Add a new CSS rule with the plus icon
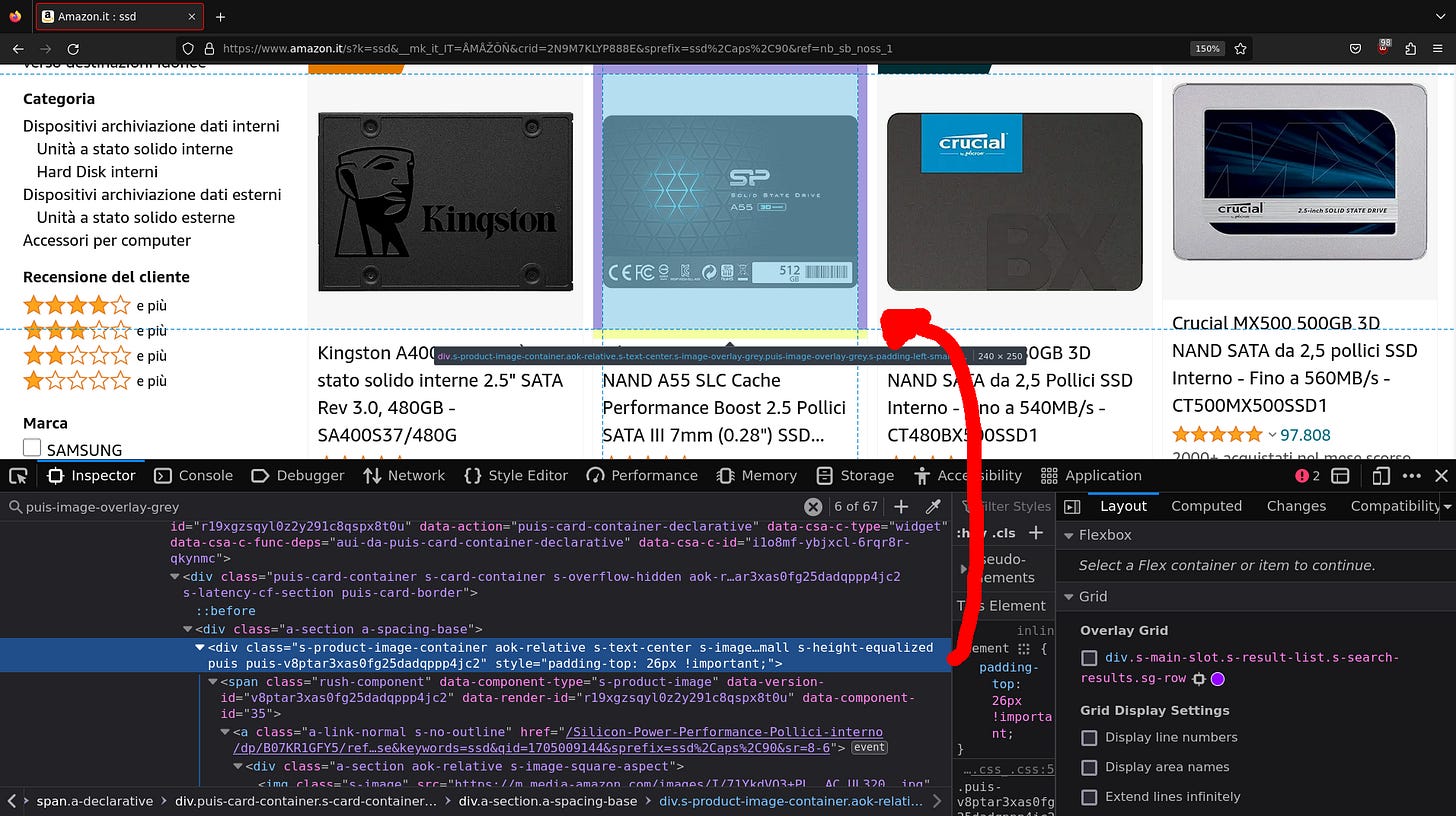The image size is (1456, 816). (x=901, y=506)
